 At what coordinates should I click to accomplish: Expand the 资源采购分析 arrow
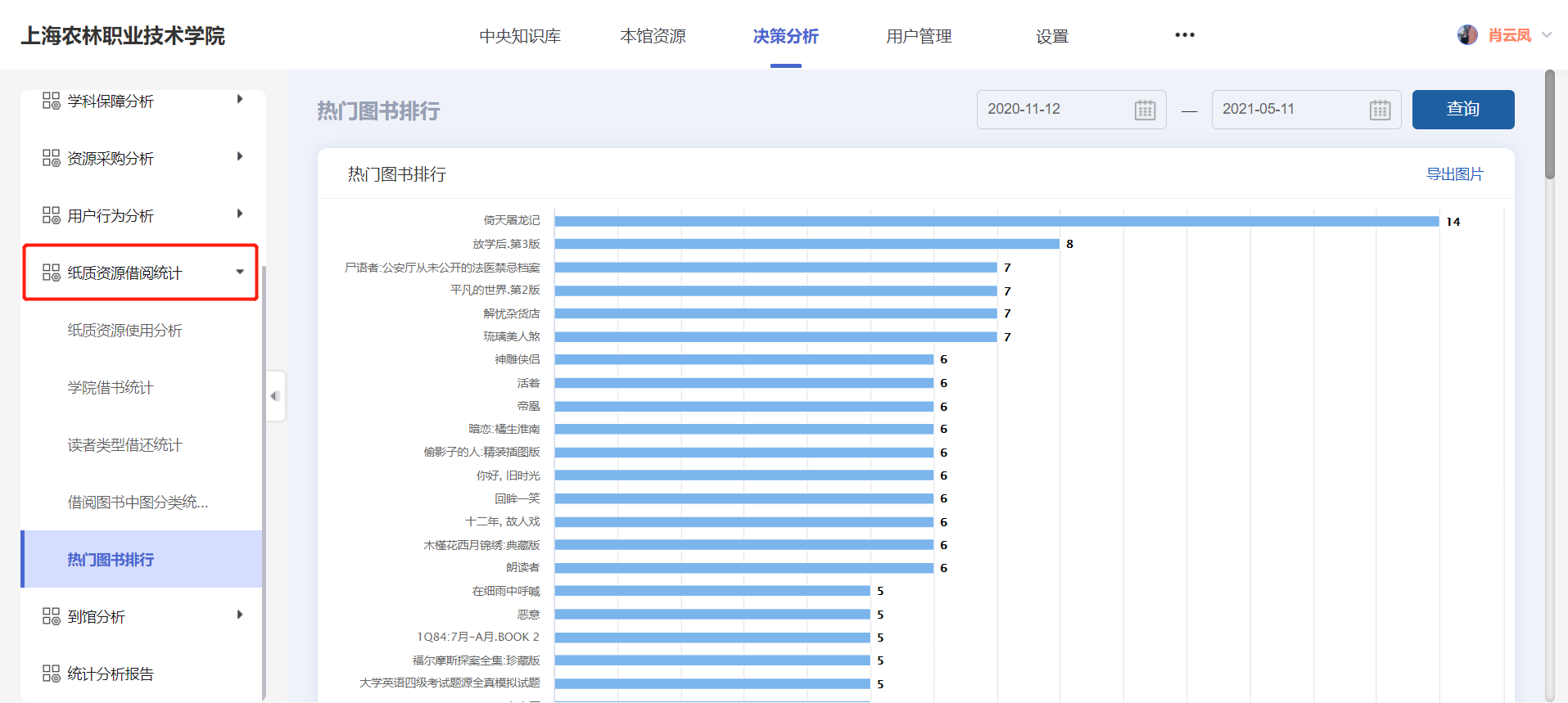pos(240,156)
